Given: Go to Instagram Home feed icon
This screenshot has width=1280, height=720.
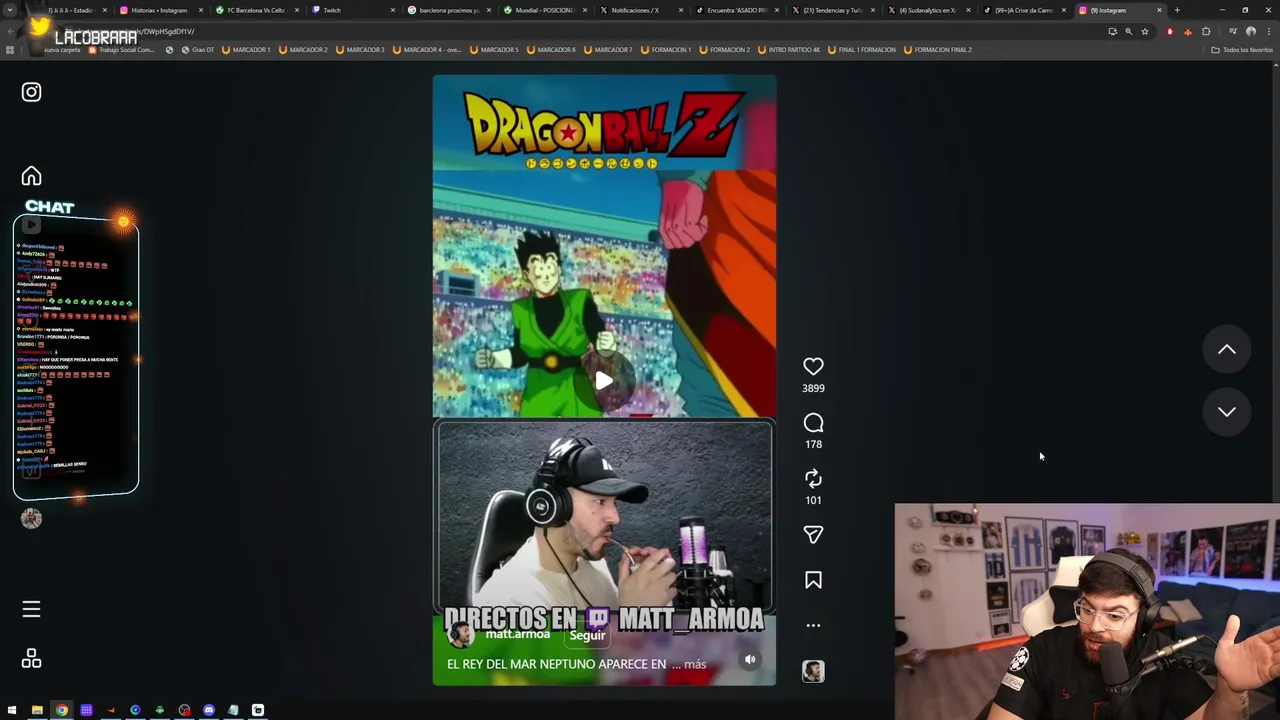Looking at the screenshot, I should pyautogui.click(x=31, y=176).
